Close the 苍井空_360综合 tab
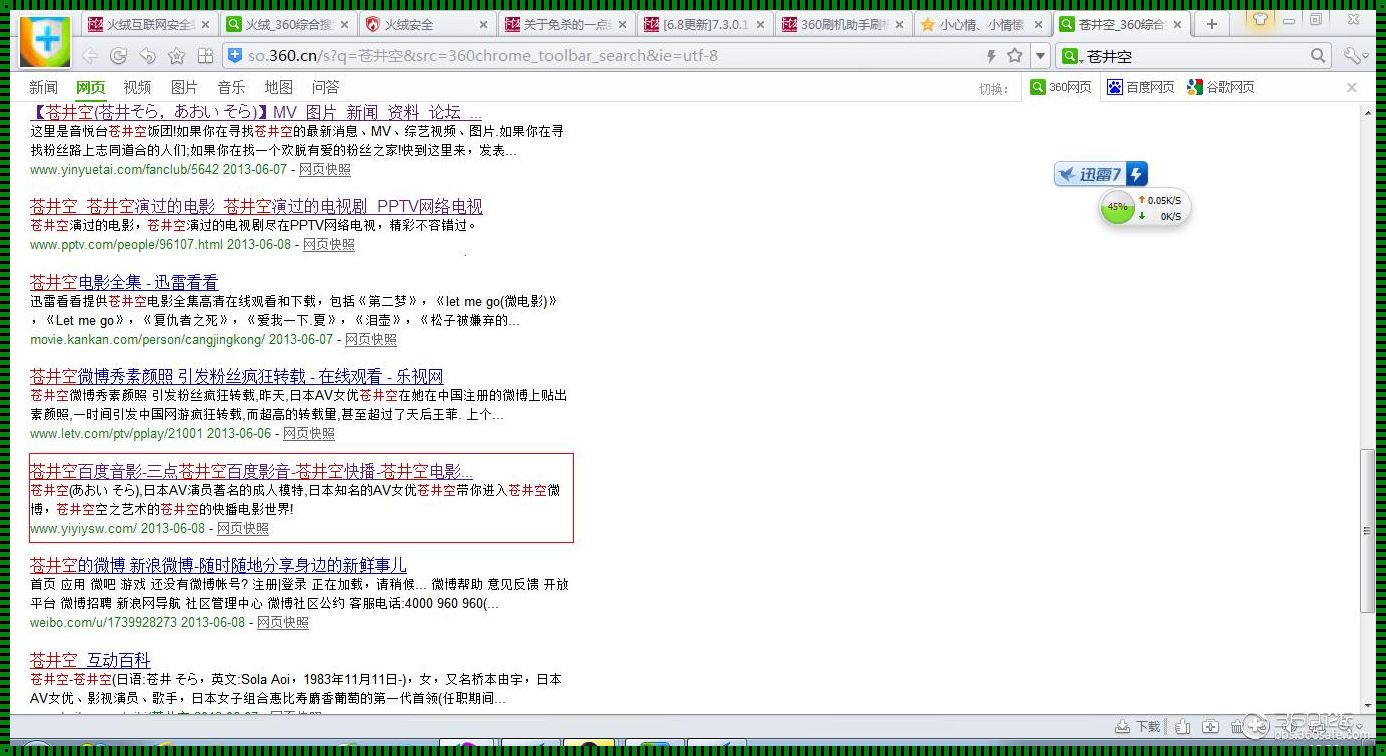Image resolution: width=1386 pixels, height=756 pixels. pyautogui.click(x=1177, y=25)
